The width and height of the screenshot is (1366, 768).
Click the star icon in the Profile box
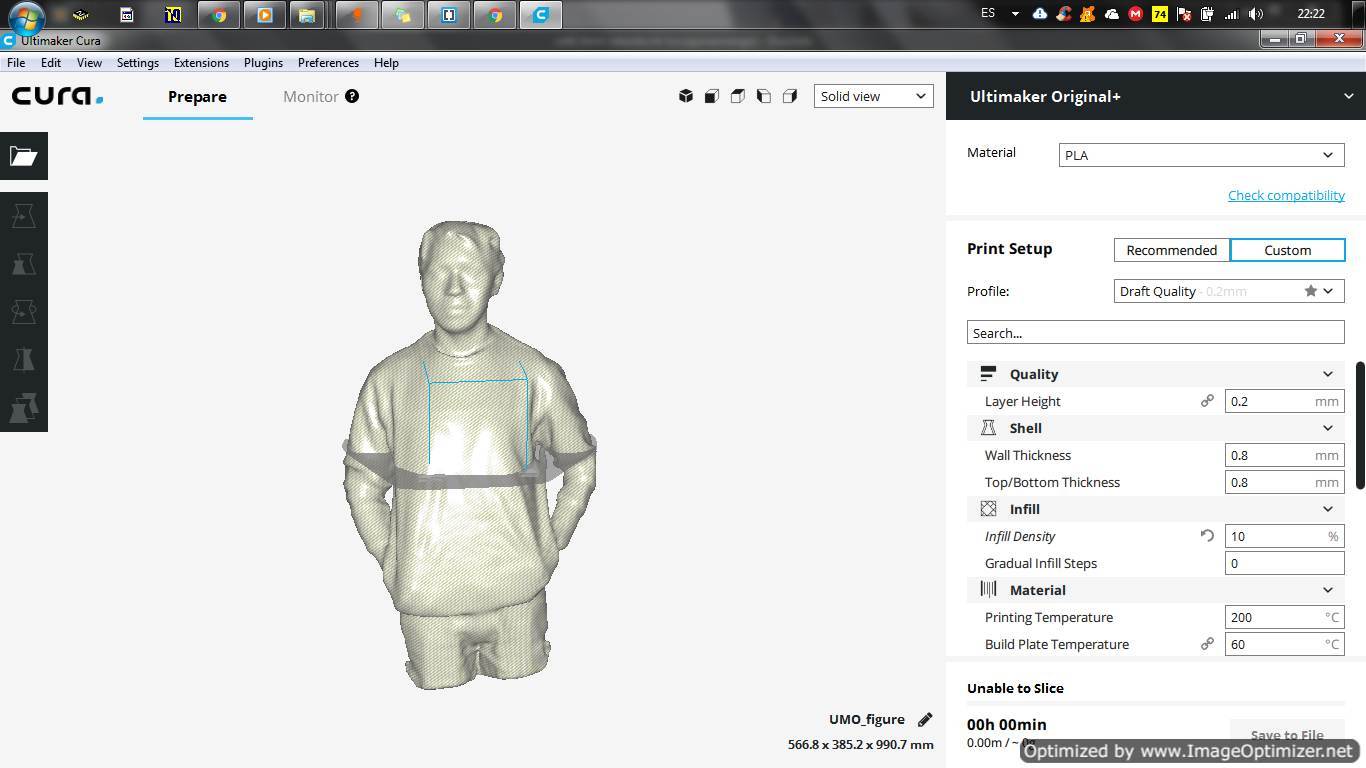pos(1310,291)
